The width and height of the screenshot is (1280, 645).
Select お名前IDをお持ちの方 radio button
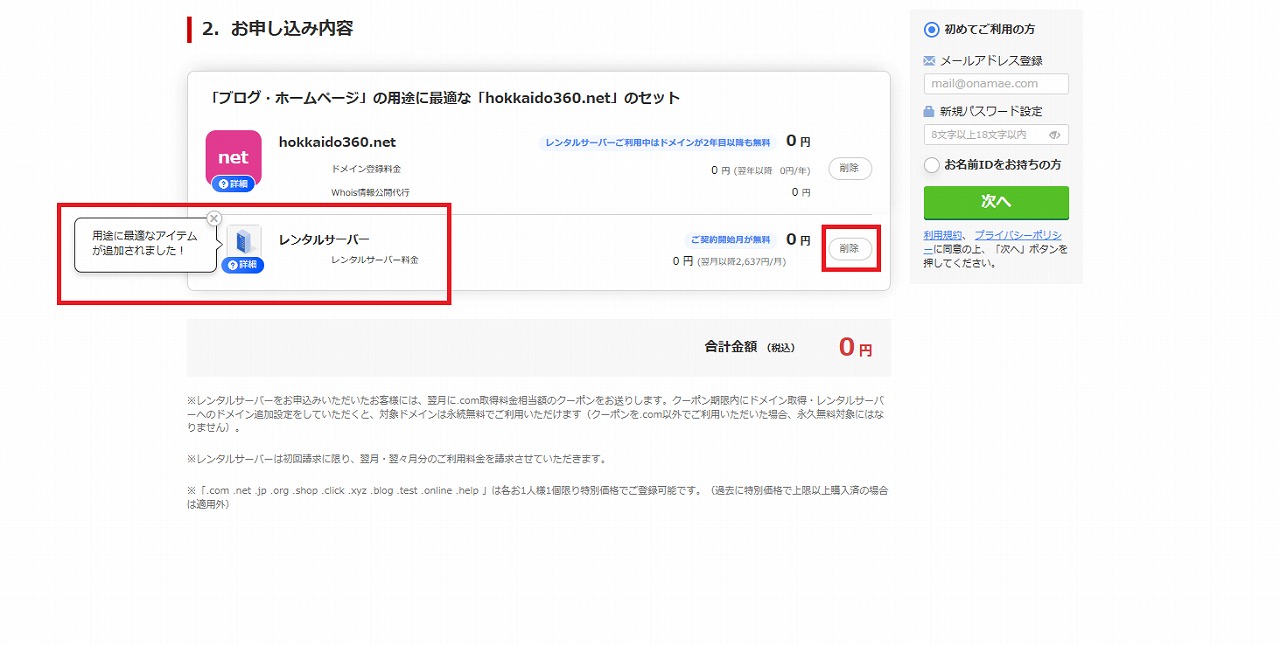[932, 165]
